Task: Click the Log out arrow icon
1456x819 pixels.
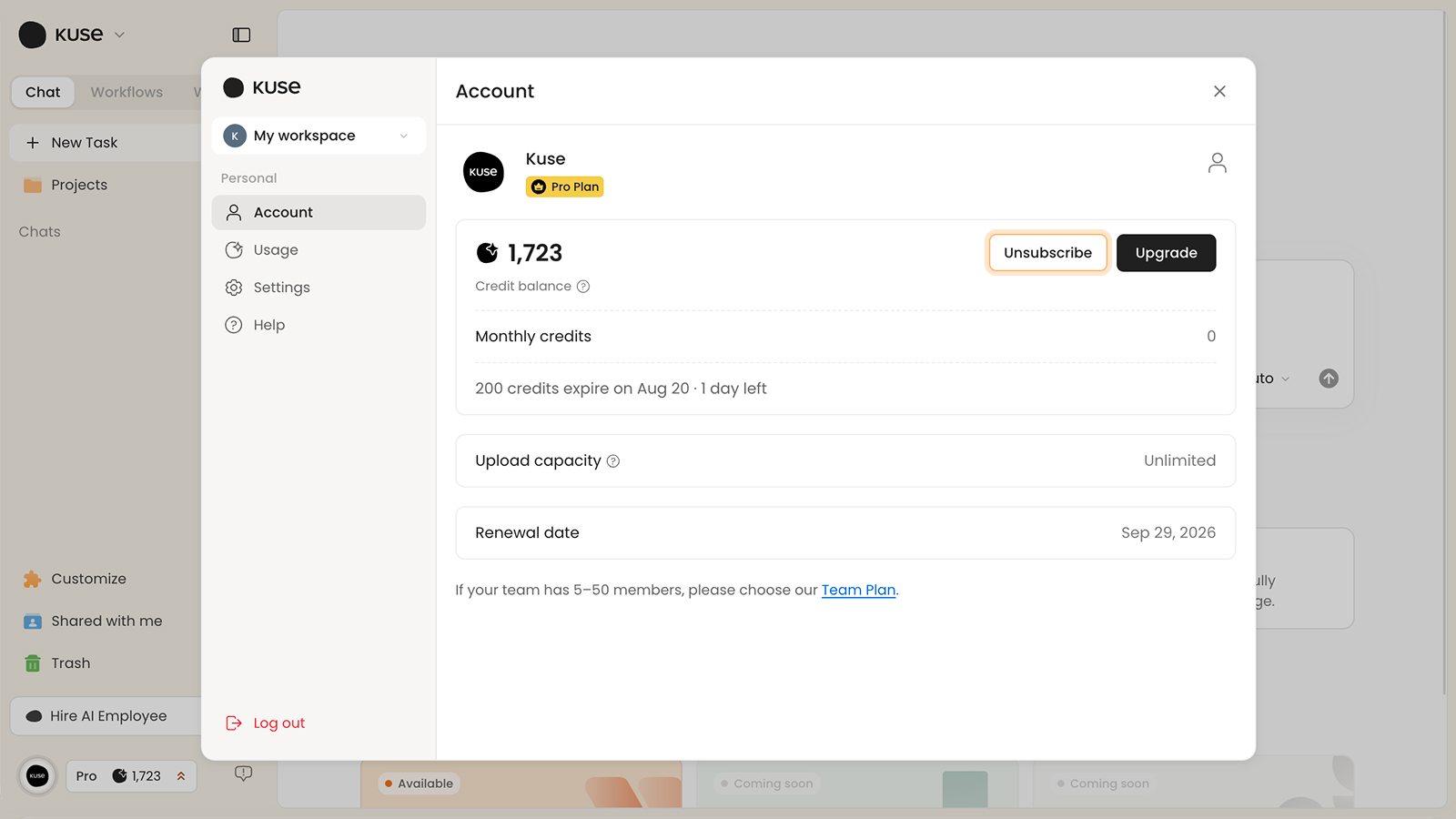Action: (x=234, y=723)
